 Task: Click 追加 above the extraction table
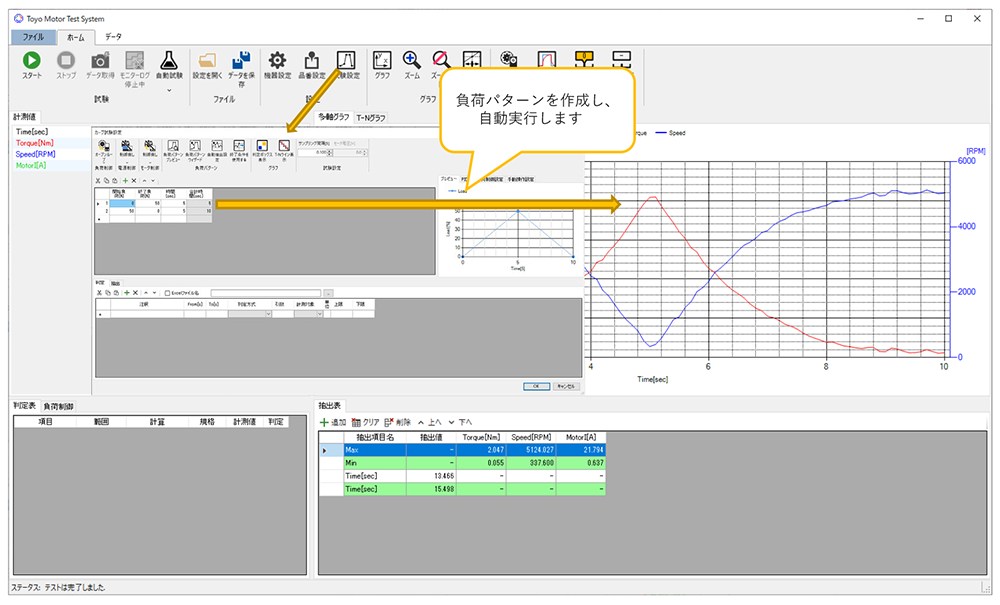point(333,422)
